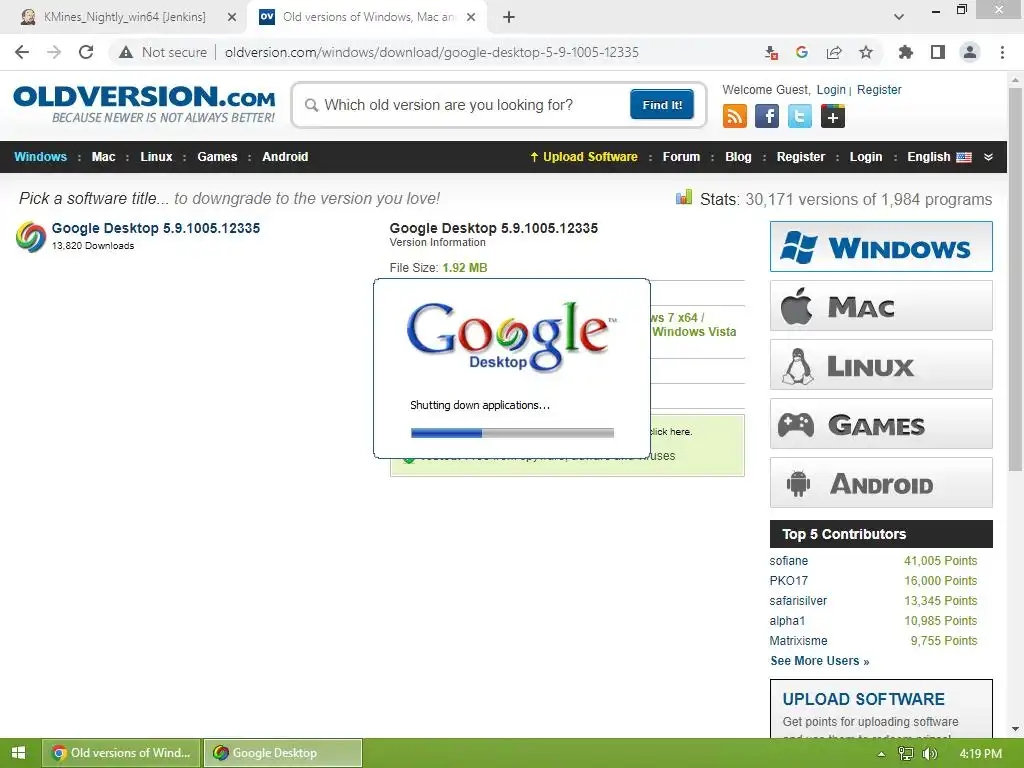Click the large Windows category button

881,246
